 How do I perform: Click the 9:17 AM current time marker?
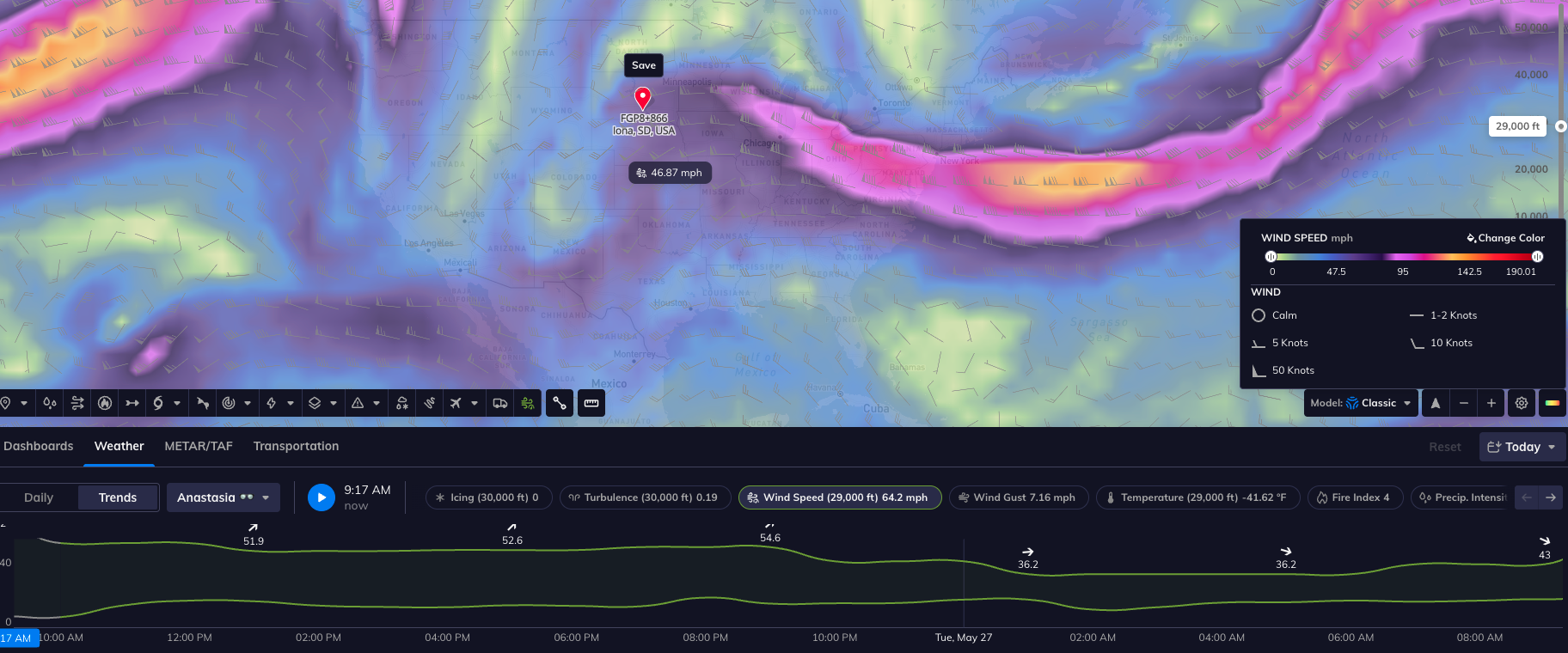18,638
